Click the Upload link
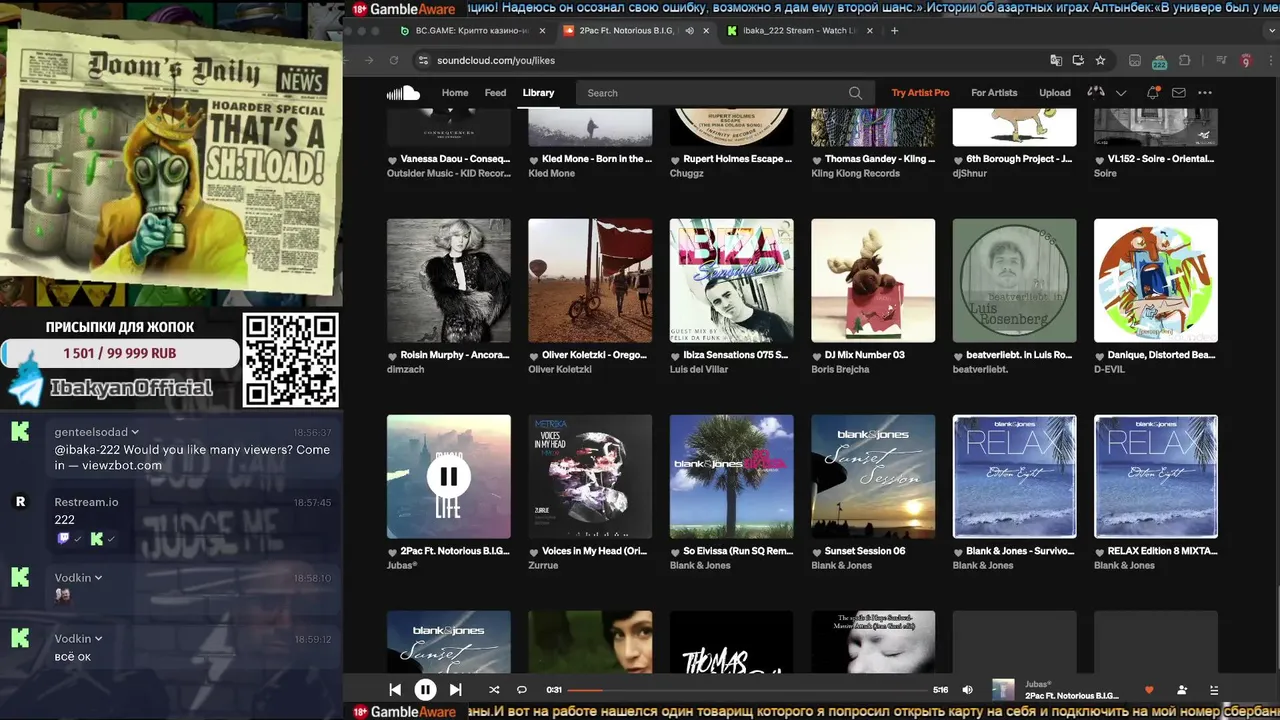The width and height of the screenshot is (1280, 720). click(1055, 93)
